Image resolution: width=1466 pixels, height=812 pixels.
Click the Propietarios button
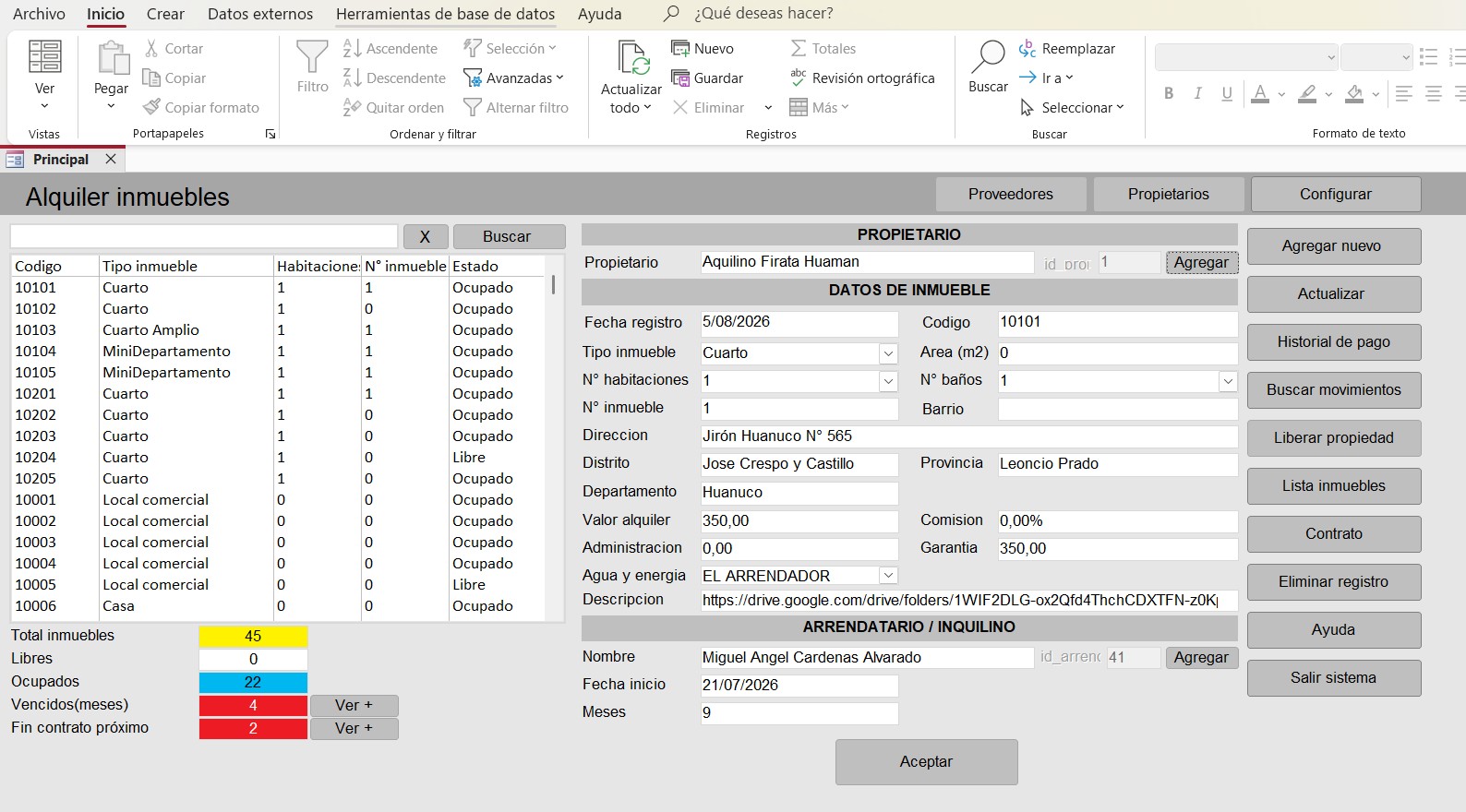pos(1169,195)
